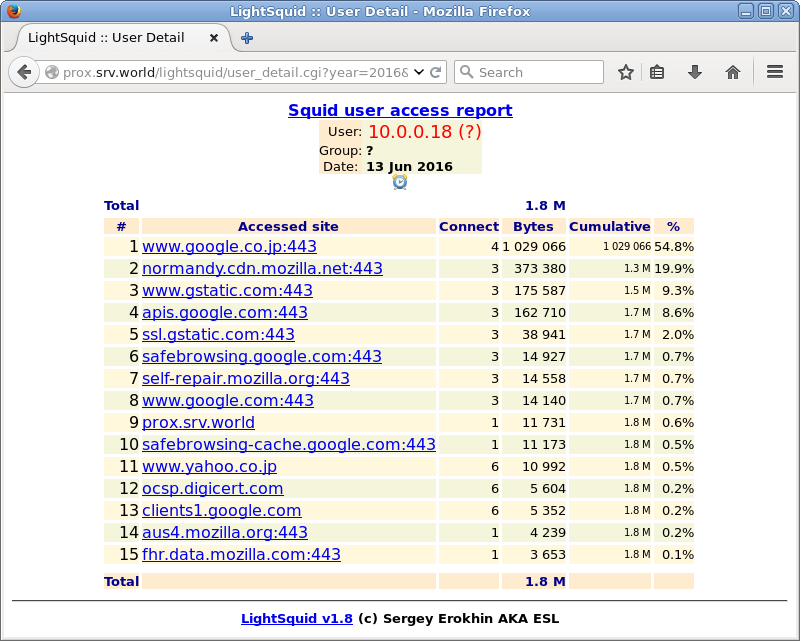The height and width of the screenshot is (641, 800).
Task: Click the bytes value 373 380
Action: [540, 268]
